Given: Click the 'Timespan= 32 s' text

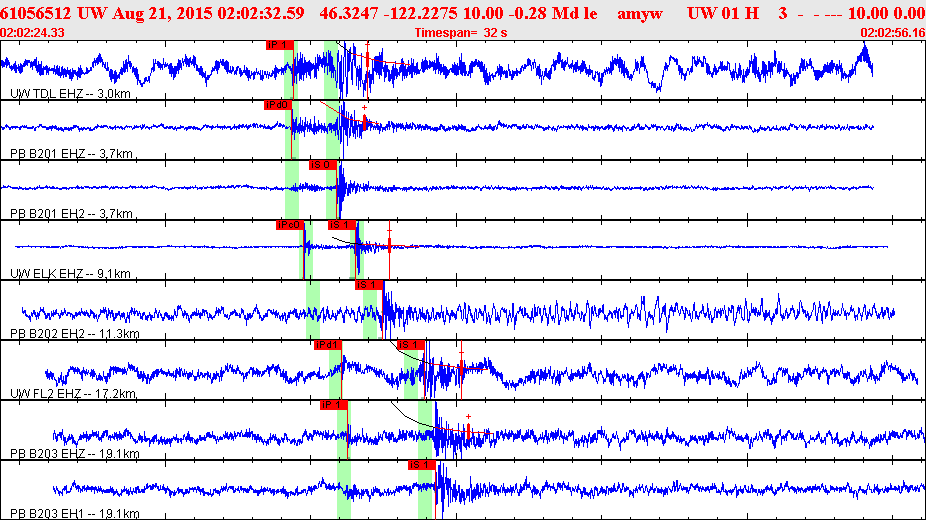Looking at the screenshot, I should pyautogui.click(x=461, y=33).
